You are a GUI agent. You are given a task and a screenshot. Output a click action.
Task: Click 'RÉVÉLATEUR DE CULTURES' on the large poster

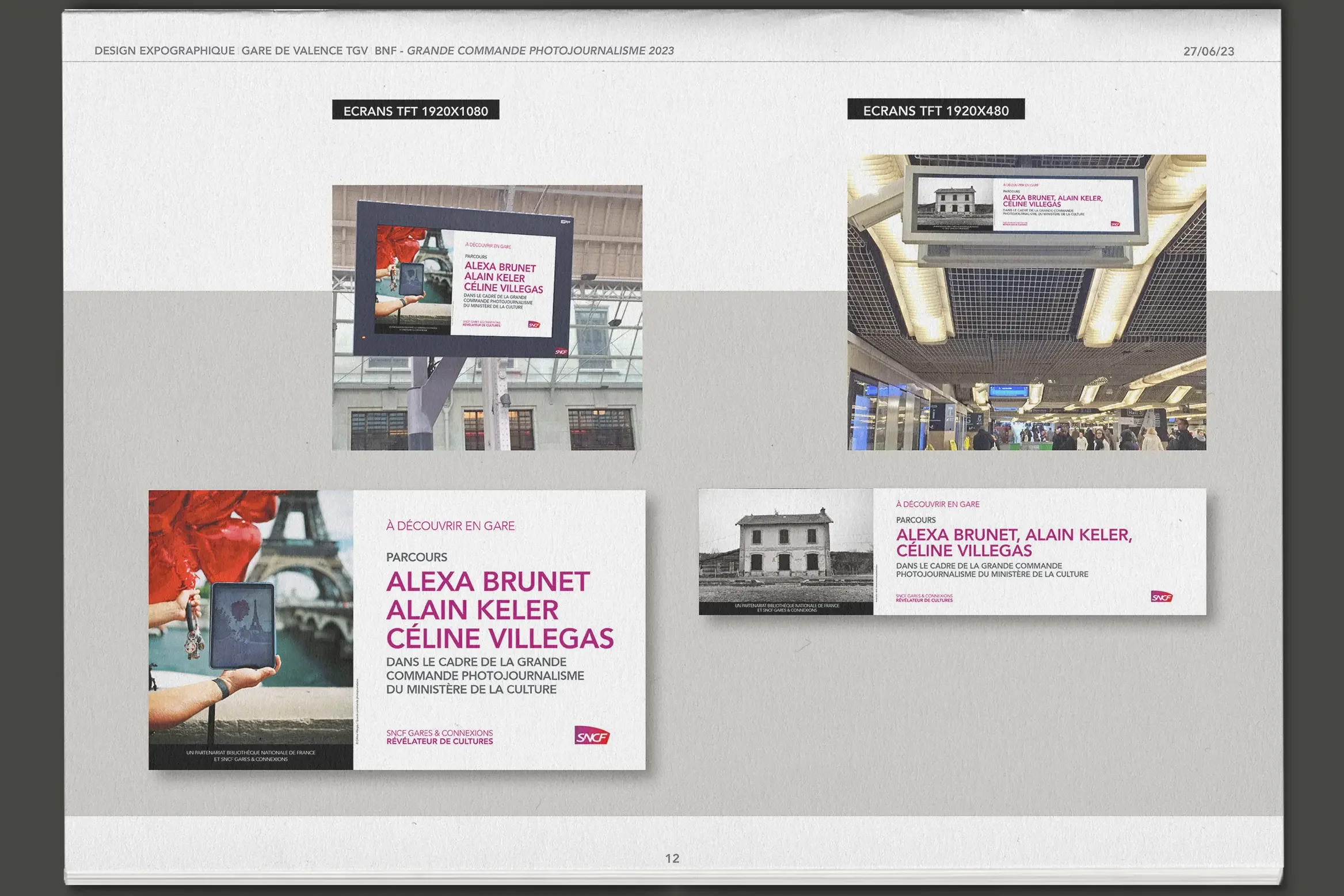[x=440, y=741]
